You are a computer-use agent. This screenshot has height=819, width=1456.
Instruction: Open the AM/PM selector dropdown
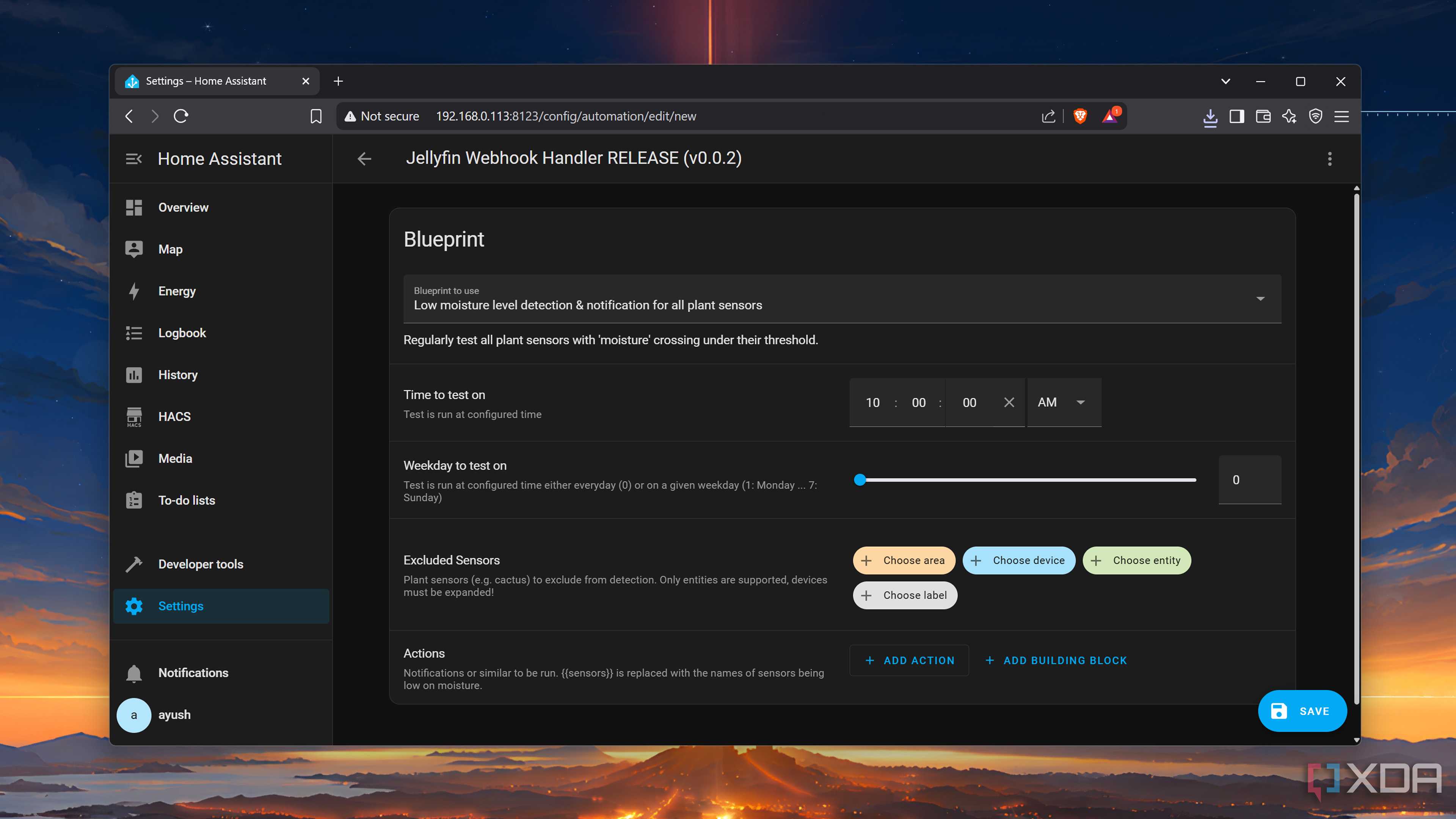pos(1064,402)
